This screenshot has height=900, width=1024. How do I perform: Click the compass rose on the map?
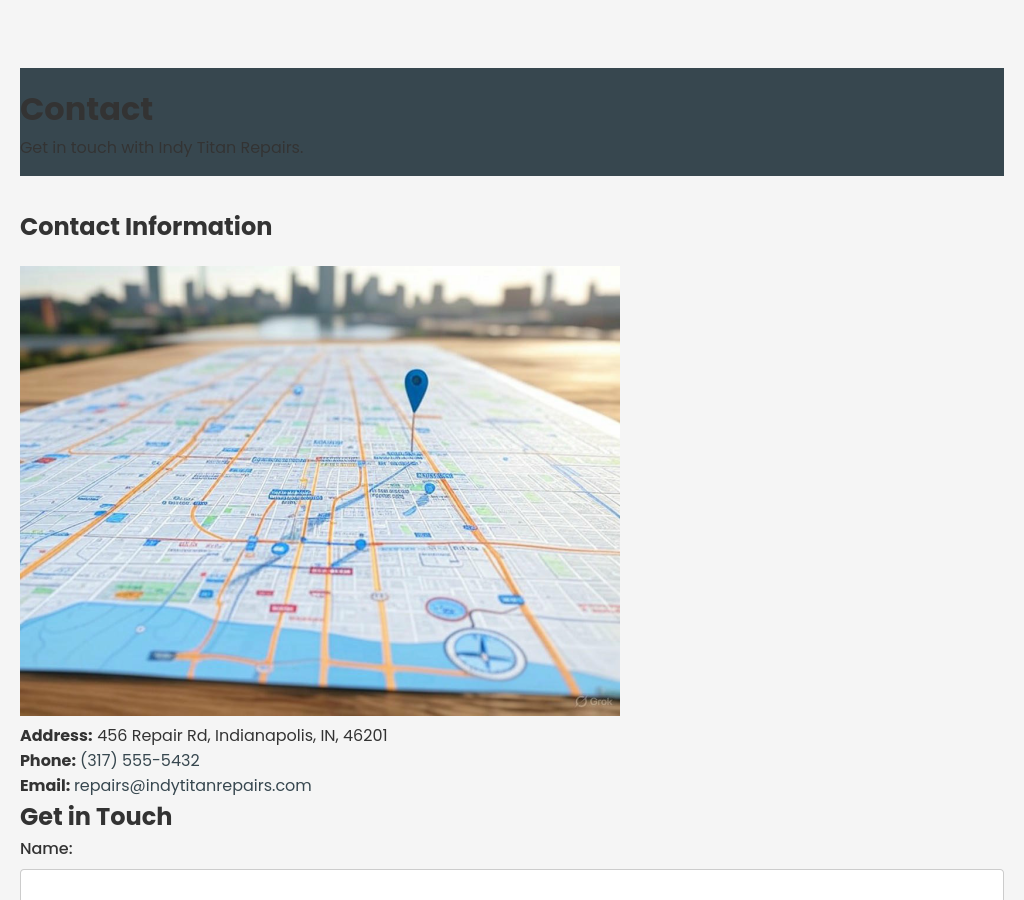click(485, 653)
